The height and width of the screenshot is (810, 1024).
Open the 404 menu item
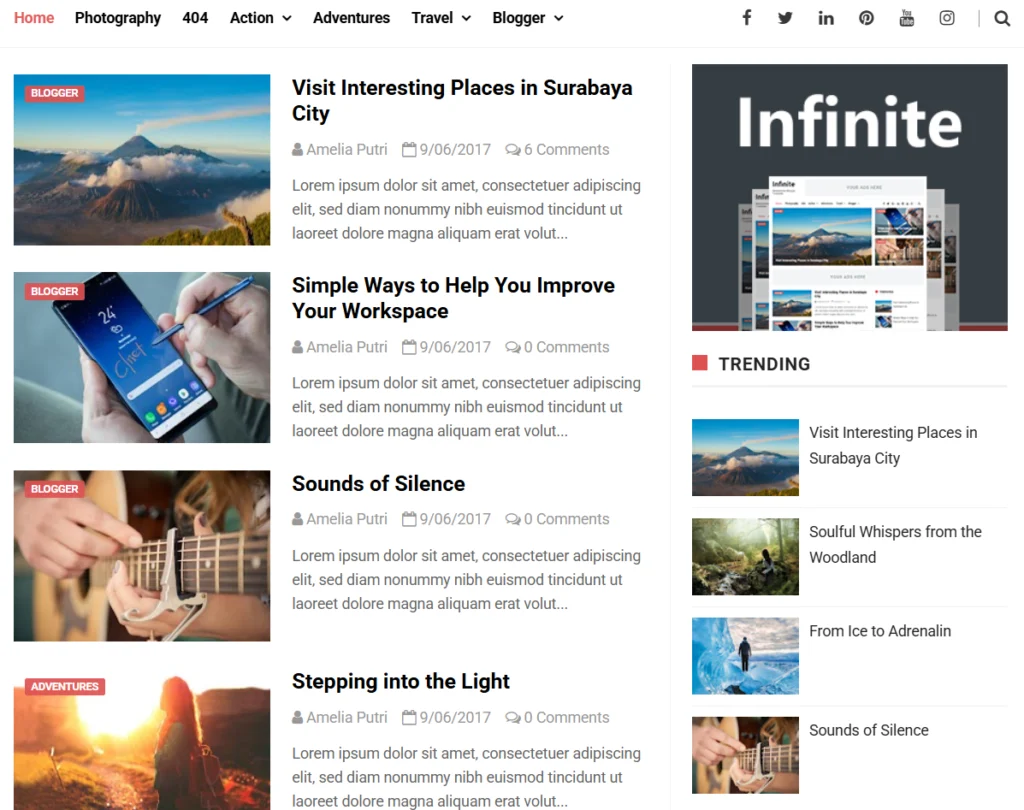[195, 18]
